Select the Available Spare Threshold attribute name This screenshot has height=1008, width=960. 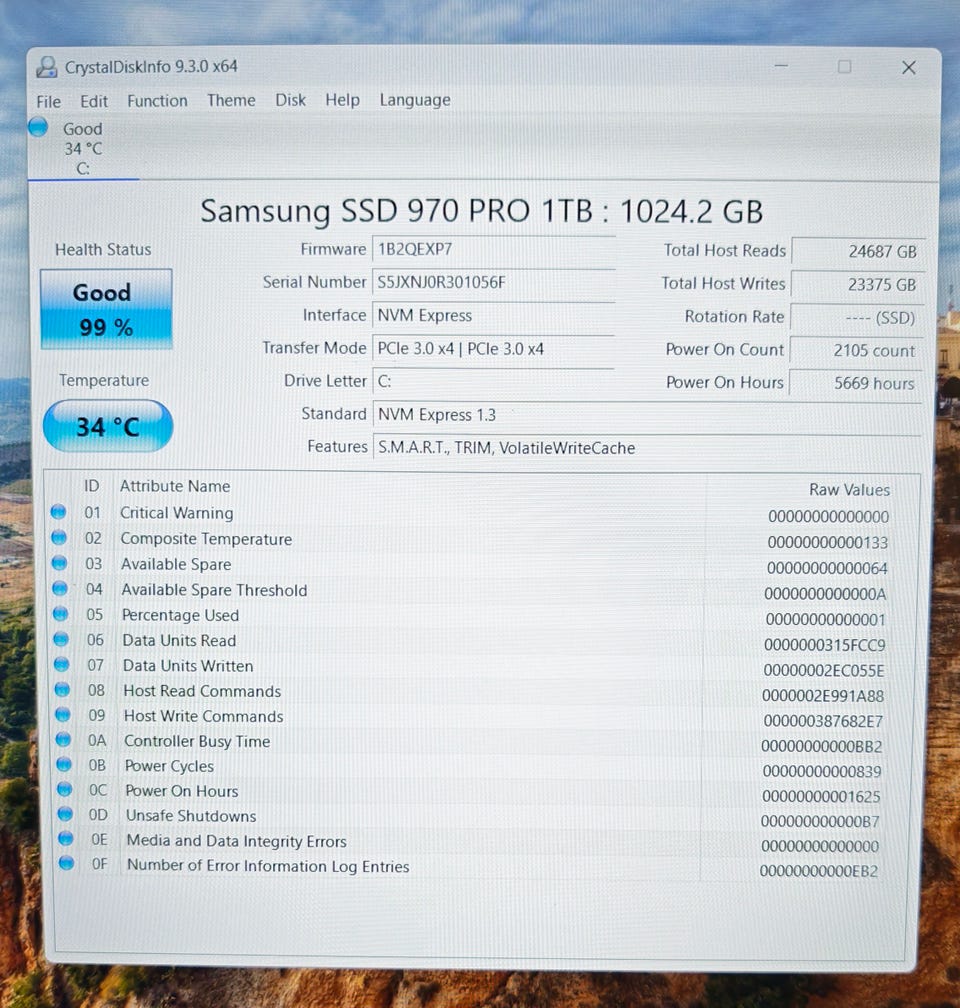coord(215,590)
